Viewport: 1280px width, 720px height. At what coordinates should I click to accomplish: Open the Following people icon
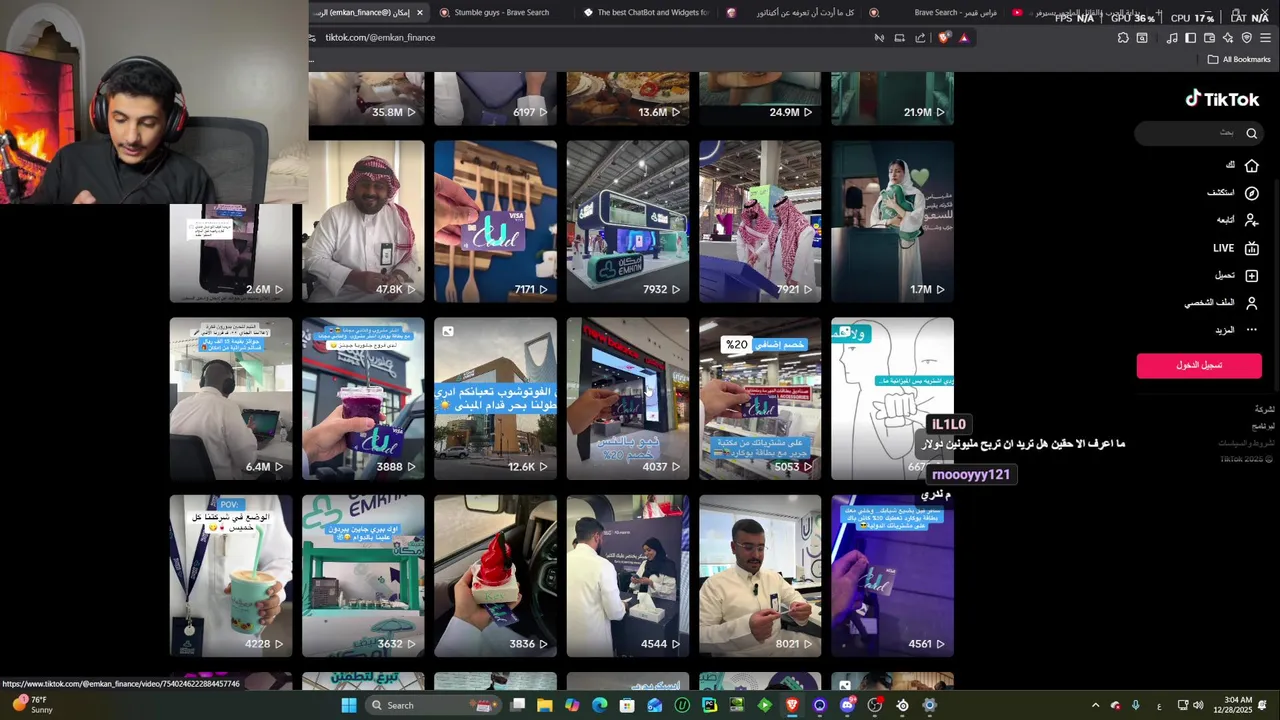tap(1251, 220)
